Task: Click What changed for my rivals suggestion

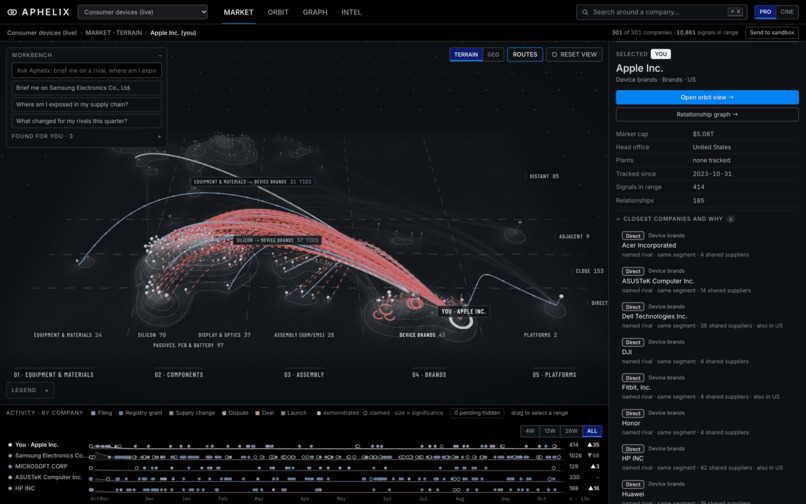Action: click(86, 121)
